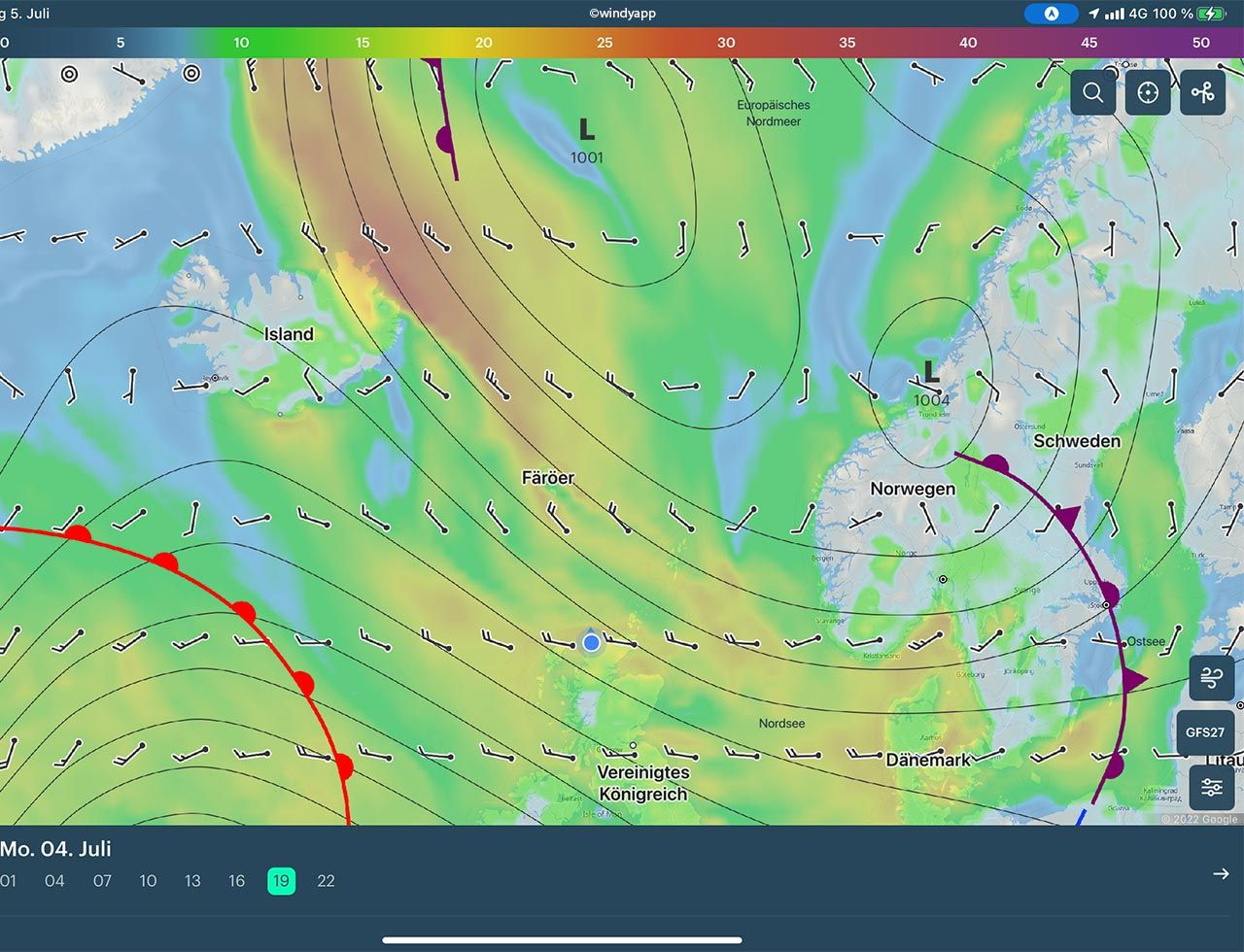Select the 16 hour in timeline
This screenshot has width=1244, height=952.
[237, 881]
